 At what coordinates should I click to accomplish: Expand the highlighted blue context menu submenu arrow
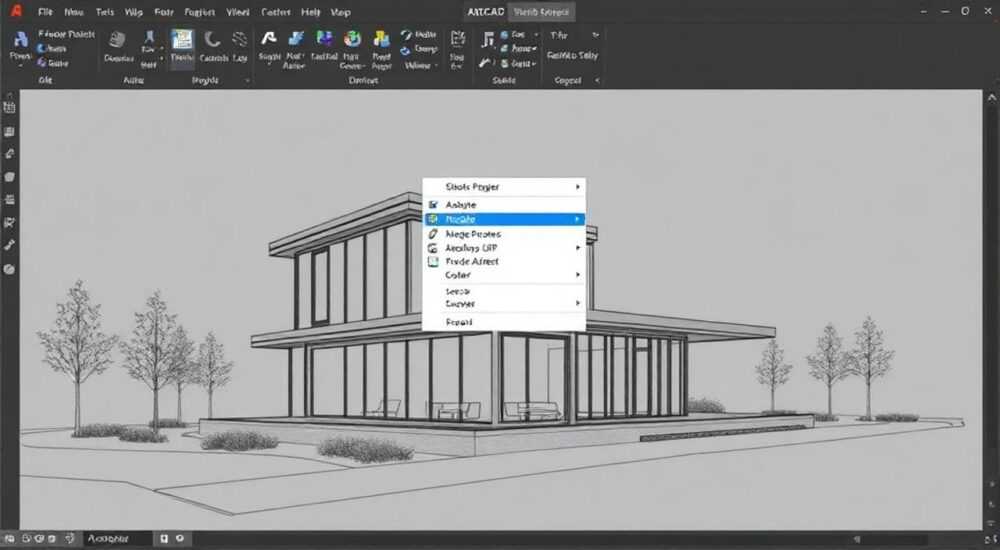click(577, 219)
